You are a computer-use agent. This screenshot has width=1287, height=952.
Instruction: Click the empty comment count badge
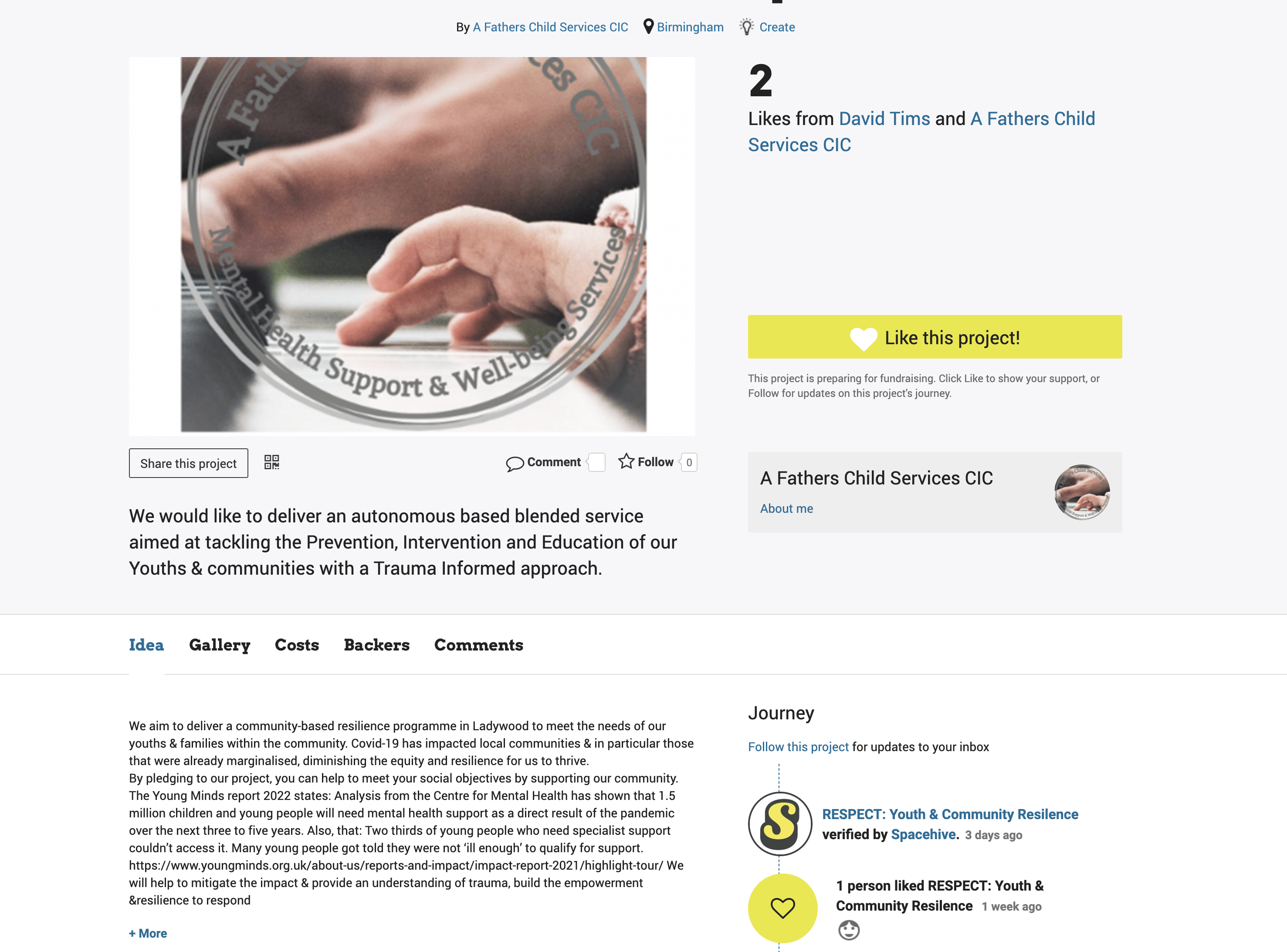click(x=596, y=462)
